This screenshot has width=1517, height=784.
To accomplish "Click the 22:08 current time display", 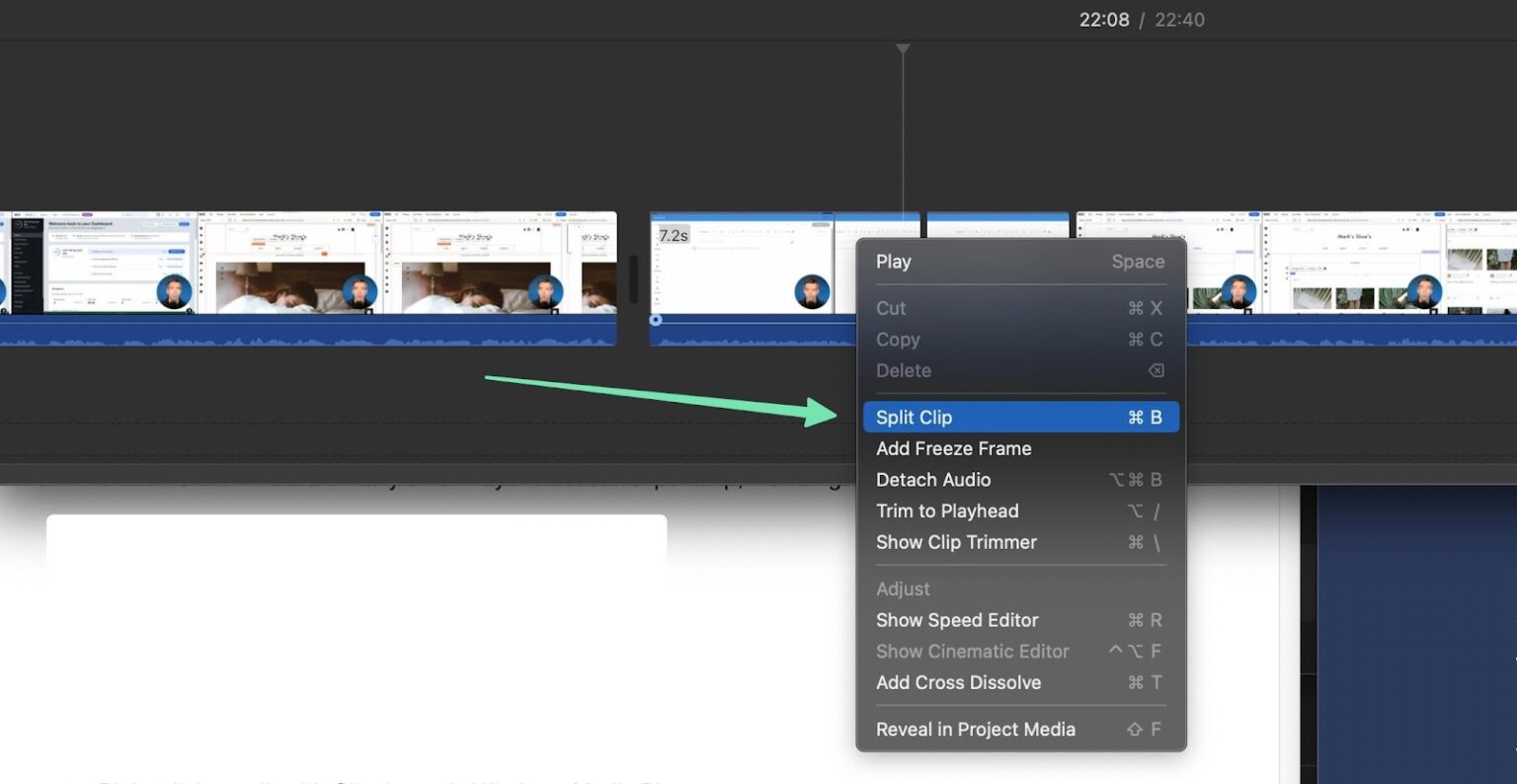I will pos(1103,20).
